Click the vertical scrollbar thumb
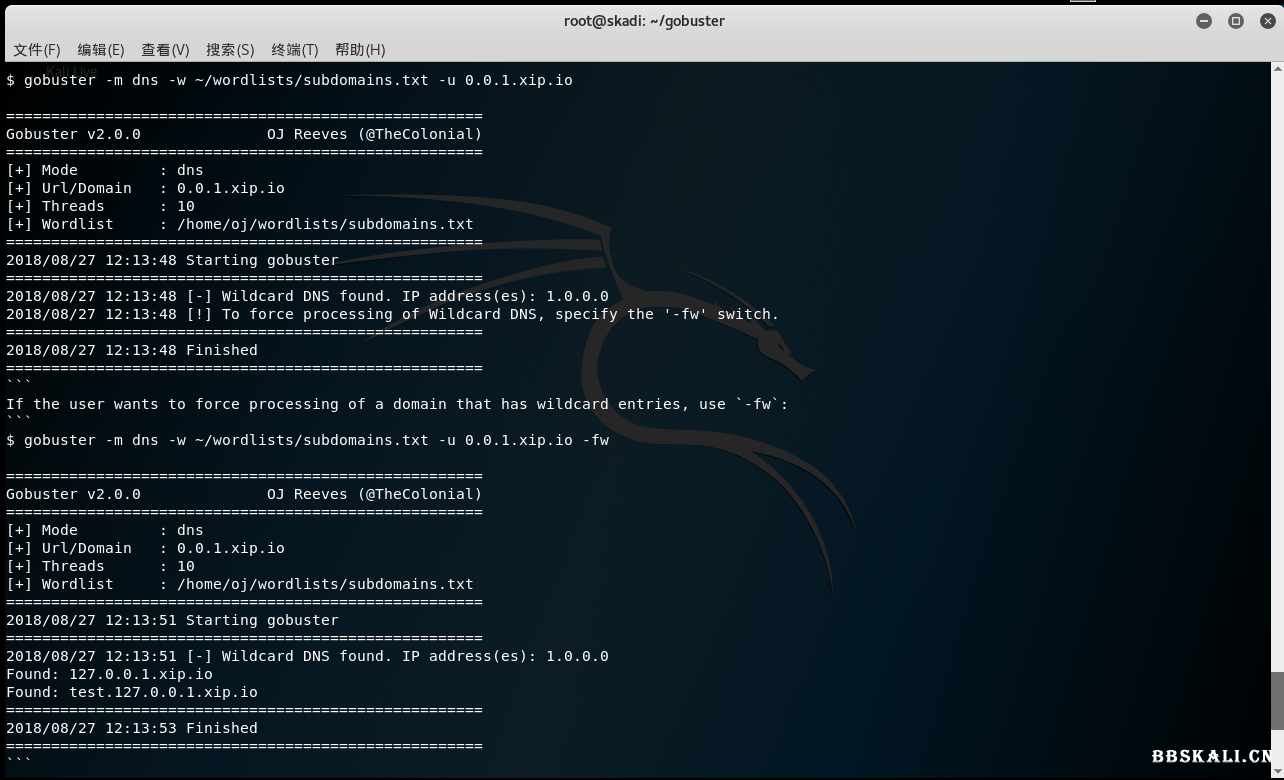Image resolution: width=1284 pixels, height=780 pixels. 1276,700
